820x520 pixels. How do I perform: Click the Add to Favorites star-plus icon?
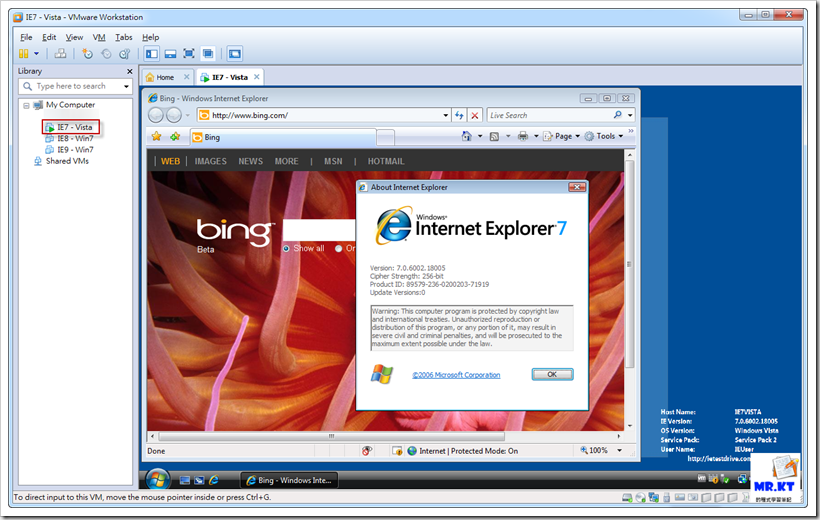[x=175, y=137]
